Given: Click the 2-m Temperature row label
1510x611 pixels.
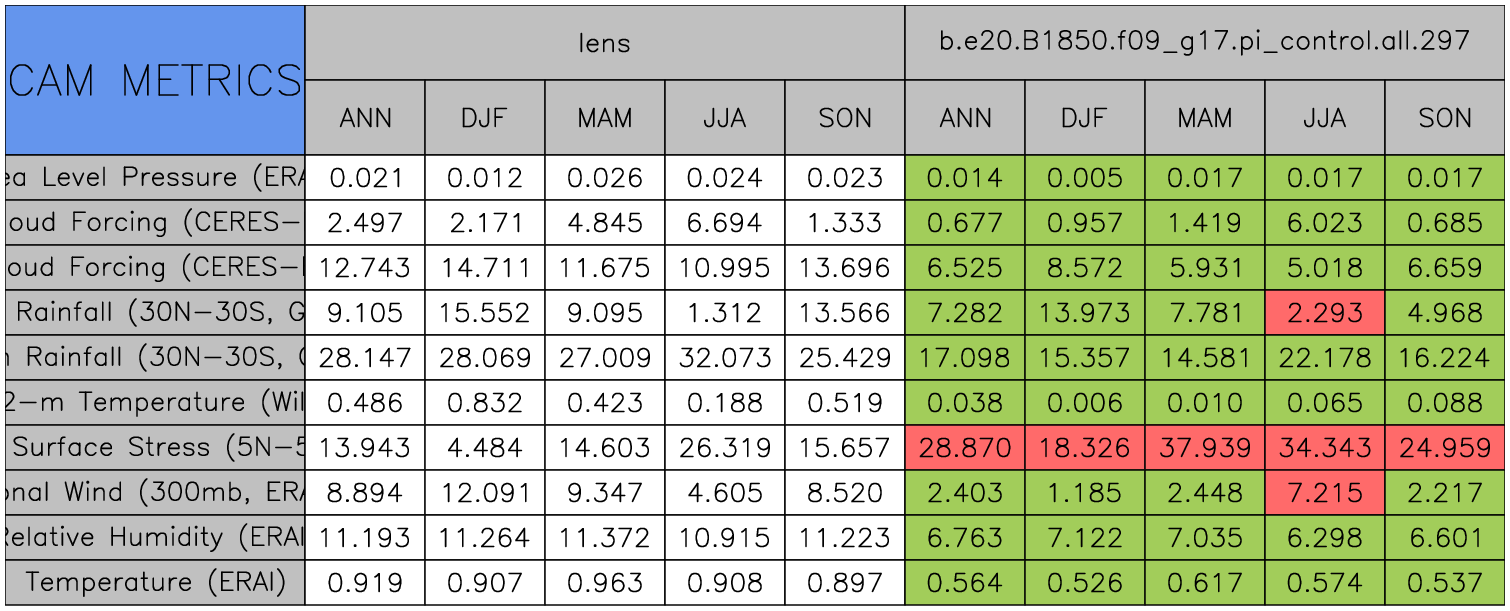Looking at the screenshot, I should (155, 403).
